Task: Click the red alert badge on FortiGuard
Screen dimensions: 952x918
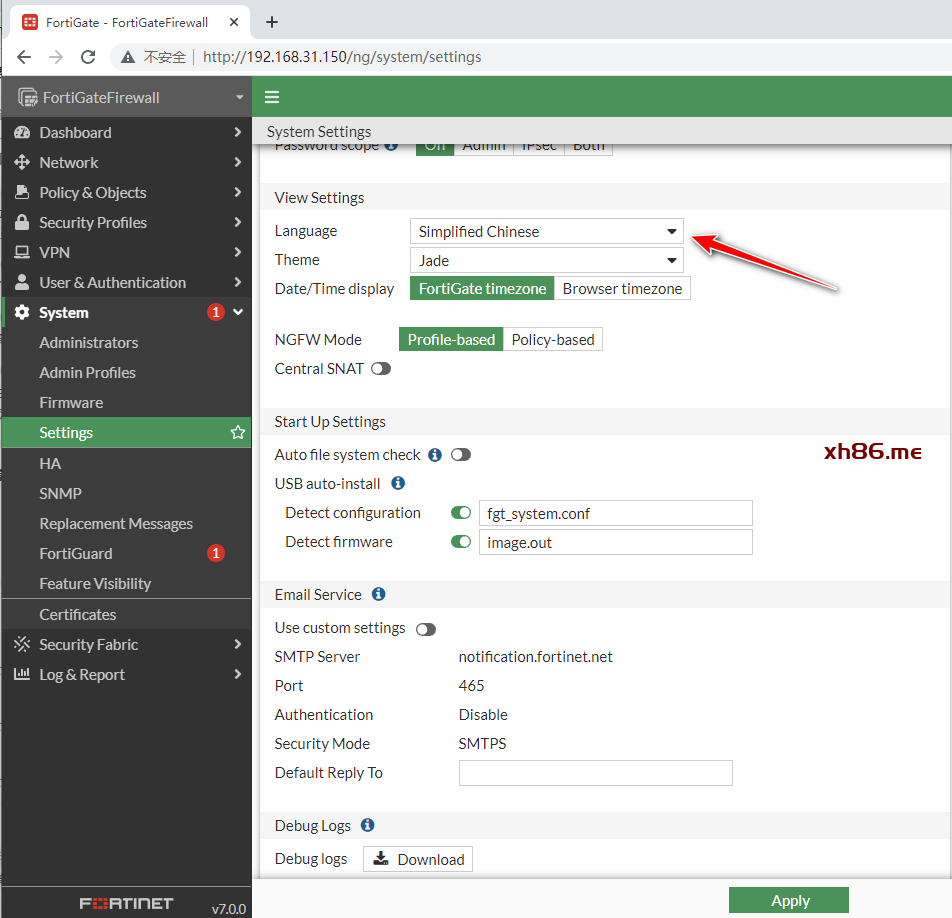Action: click(x=216, y=553)
